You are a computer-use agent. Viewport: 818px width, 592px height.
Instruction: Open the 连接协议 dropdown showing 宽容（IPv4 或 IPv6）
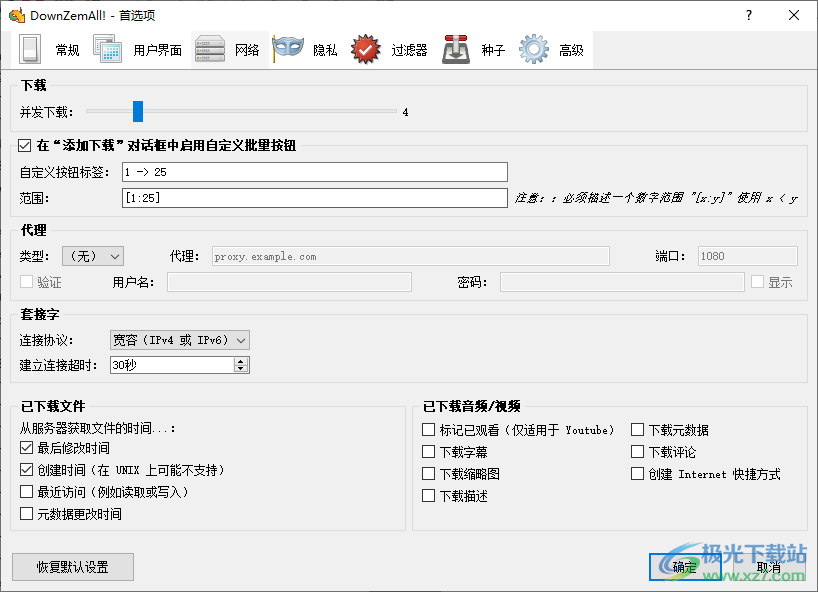pyautogui.click(x=179, y=340)
